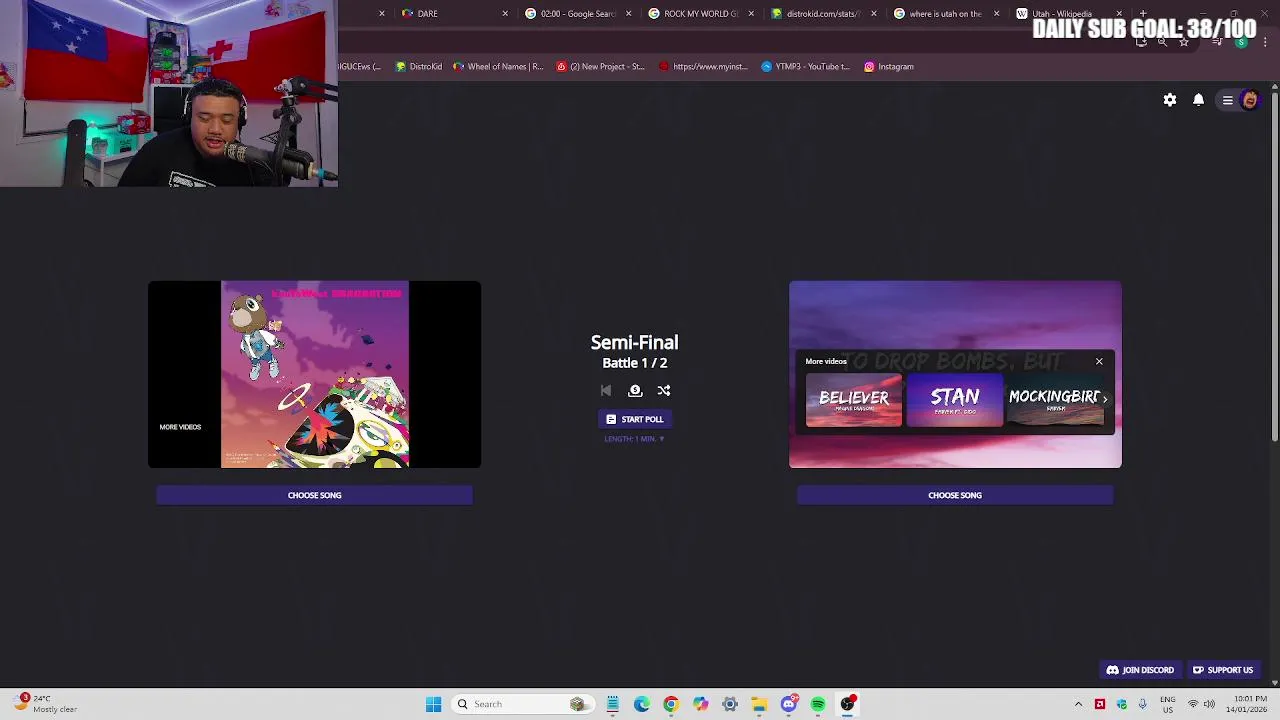
Task: Open the network Wi-Fi tray icon
Action: click(x=1193, y=704)
